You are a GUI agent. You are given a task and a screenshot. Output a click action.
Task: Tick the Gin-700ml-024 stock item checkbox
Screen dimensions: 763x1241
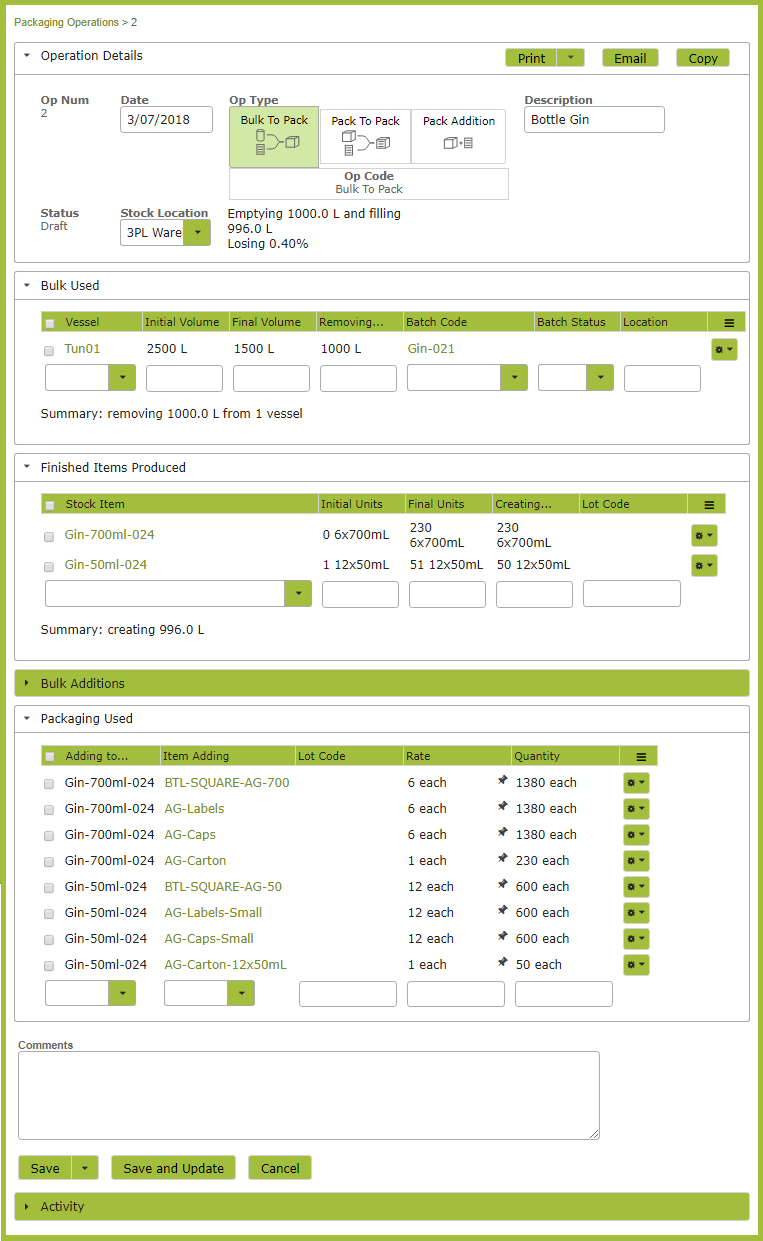coord(49,537)
